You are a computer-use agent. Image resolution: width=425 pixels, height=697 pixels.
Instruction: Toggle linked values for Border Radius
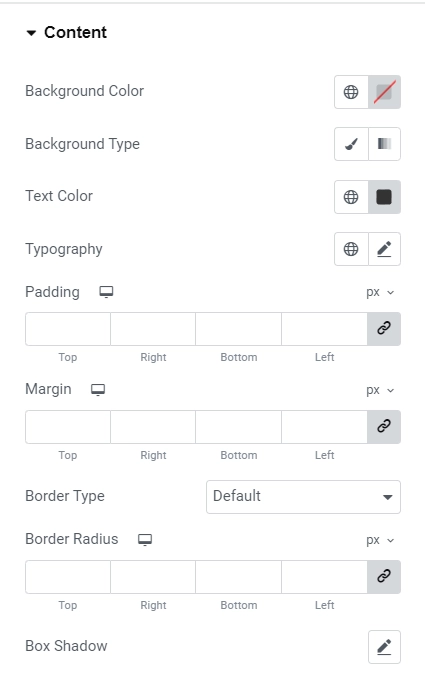point(384,577)
